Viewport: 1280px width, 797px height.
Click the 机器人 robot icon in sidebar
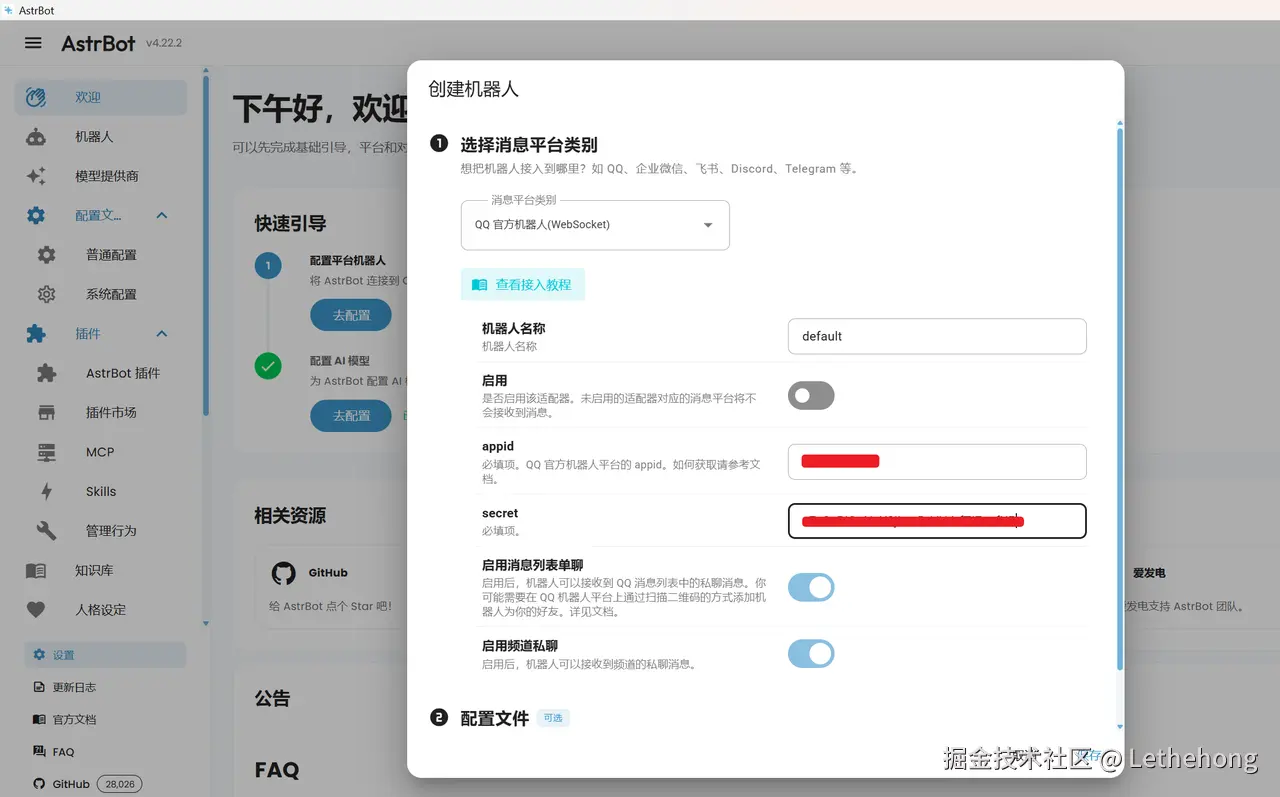coord(36,137)
